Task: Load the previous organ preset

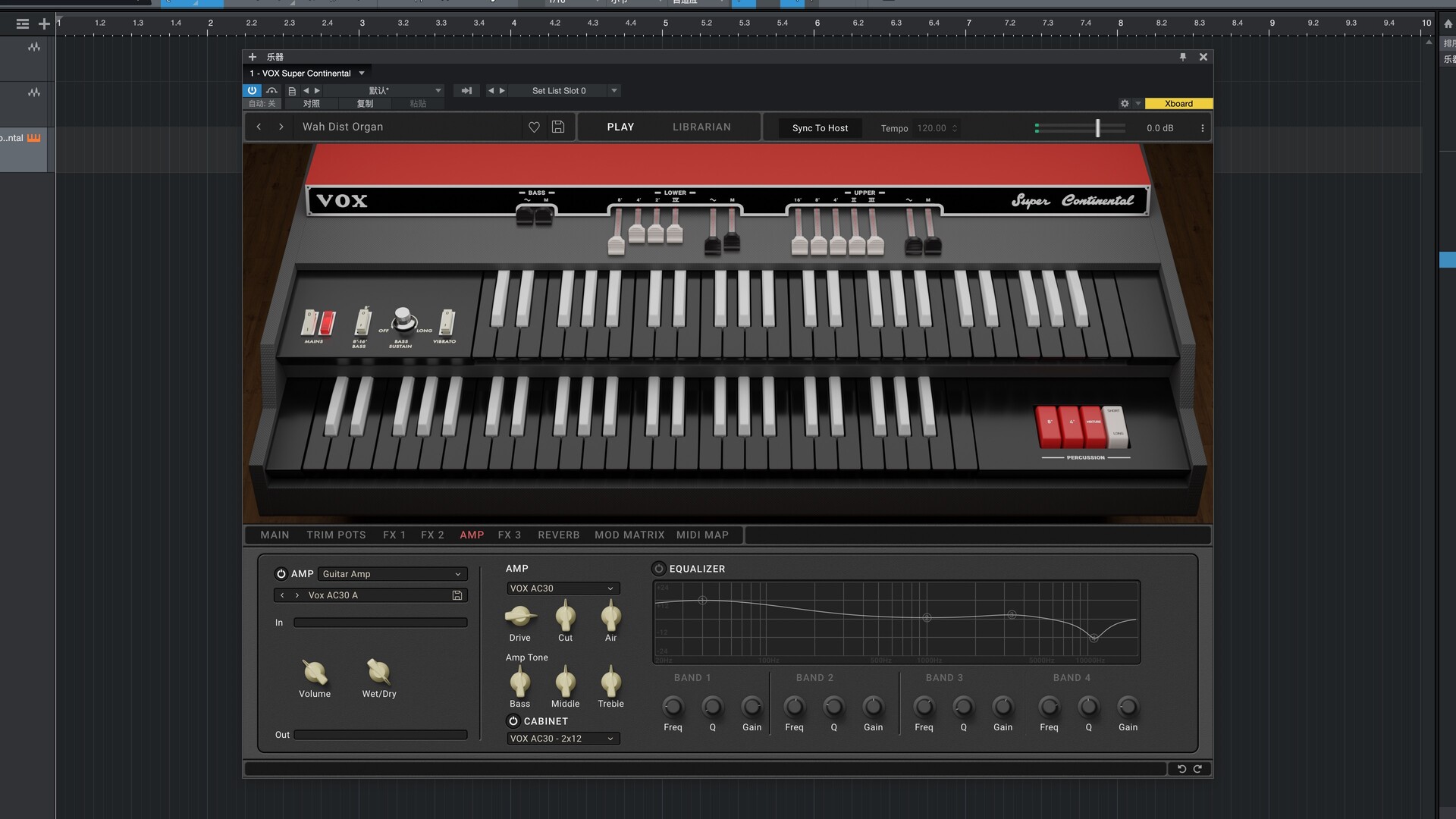Action: coord(259,127)
